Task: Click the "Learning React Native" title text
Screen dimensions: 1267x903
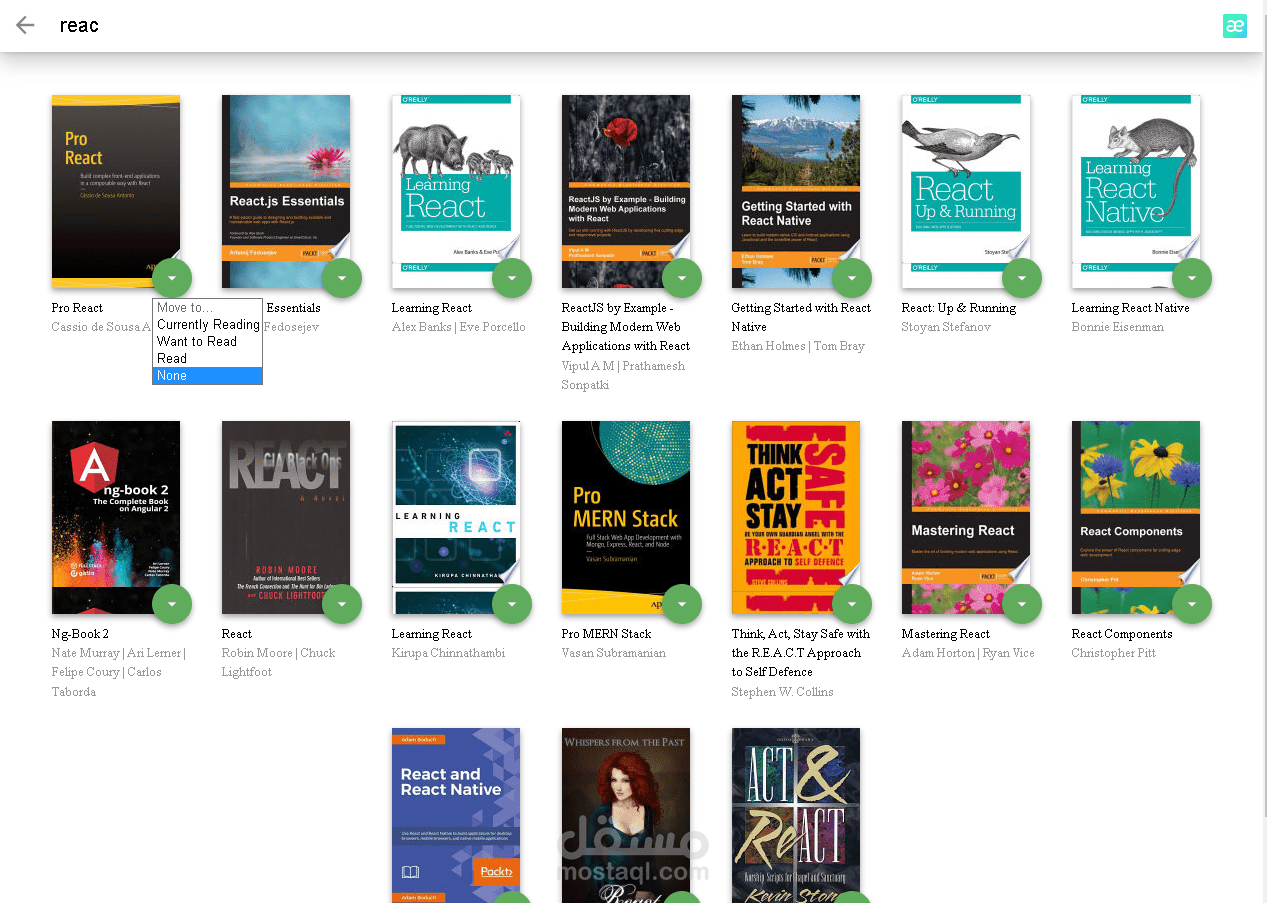Action: (x=1131, y=308)
